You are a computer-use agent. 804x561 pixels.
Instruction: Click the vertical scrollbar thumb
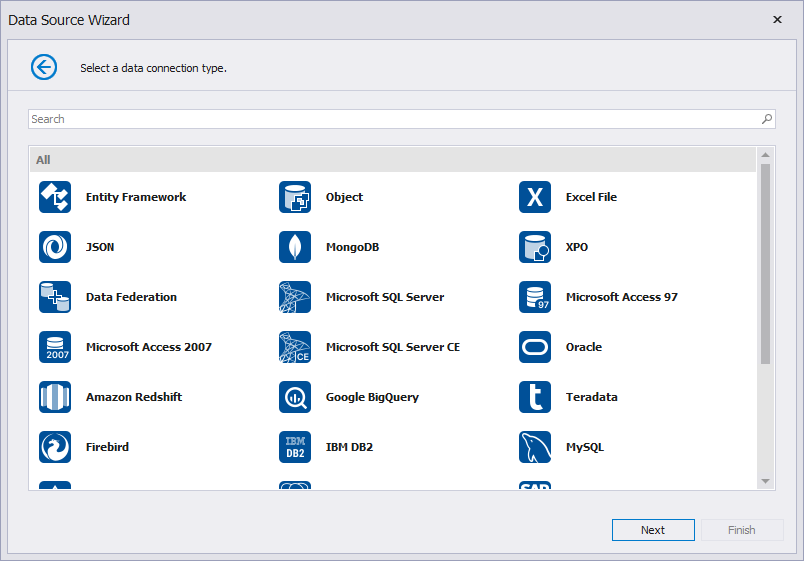[766, 264]
